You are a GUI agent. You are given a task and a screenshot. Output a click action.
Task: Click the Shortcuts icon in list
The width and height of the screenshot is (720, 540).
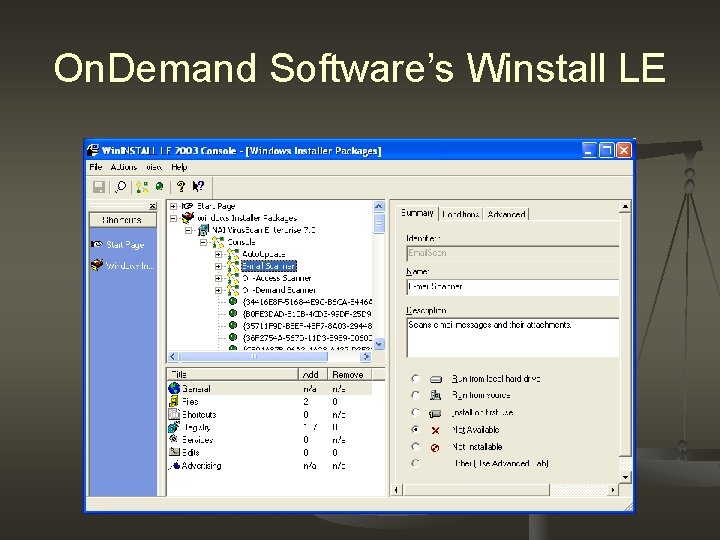(x=174, y=414)
